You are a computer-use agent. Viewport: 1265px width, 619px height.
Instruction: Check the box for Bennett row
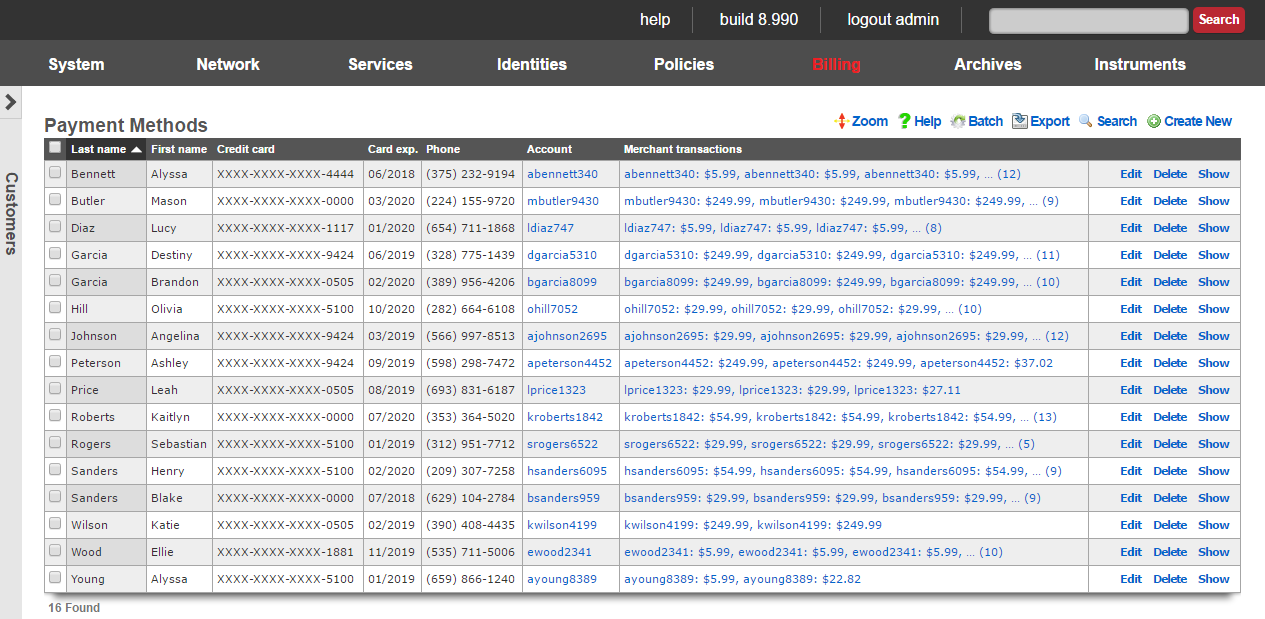tap(55, 173)
